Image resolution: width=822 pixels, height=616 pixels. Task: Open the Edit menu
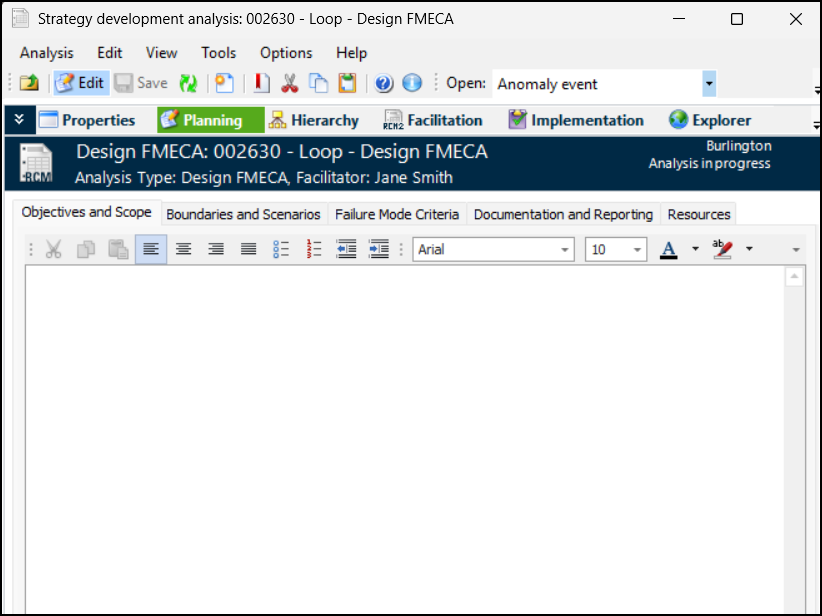point(110,53)
